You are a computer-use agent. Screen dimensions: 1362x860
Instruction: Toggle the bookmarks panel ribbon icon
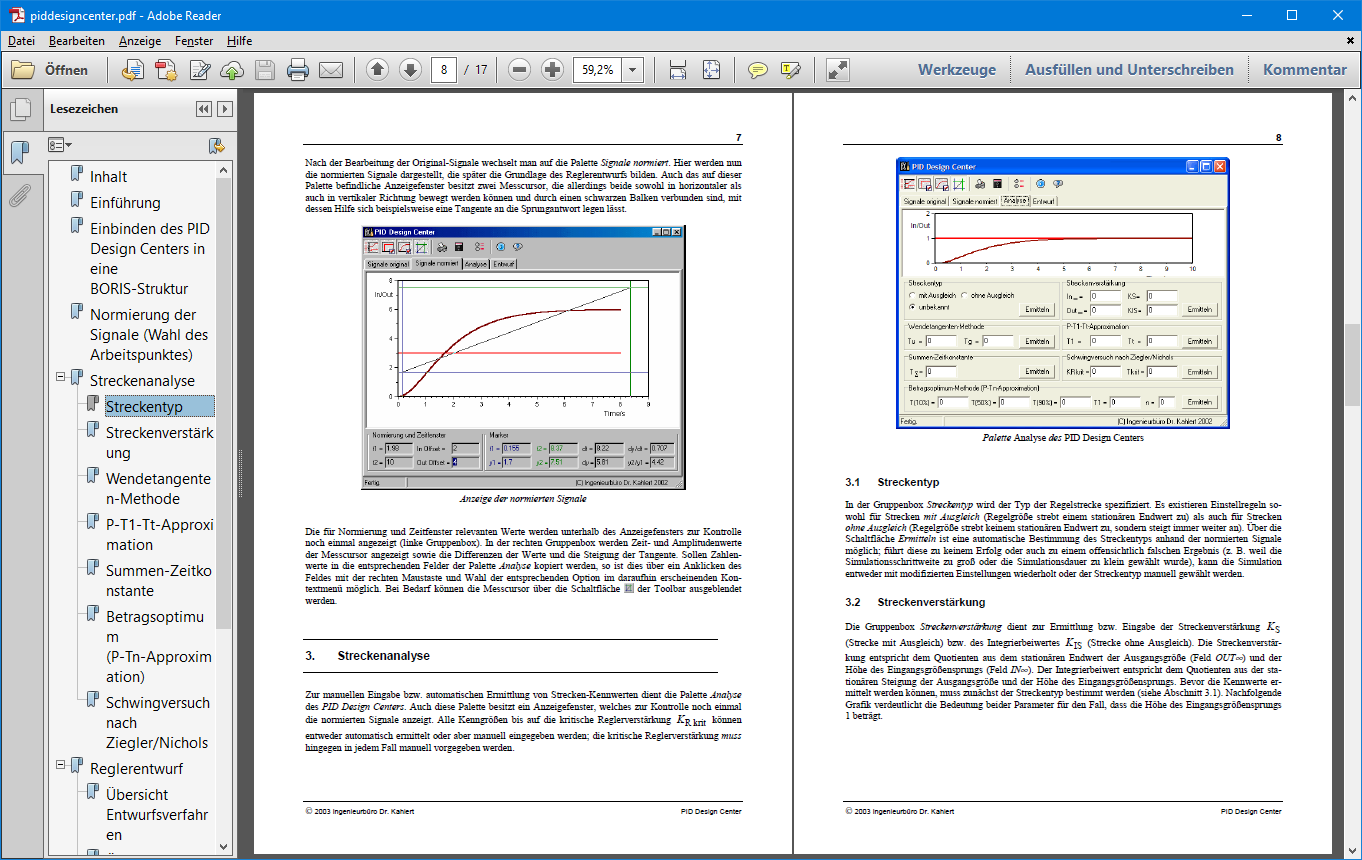tap(19, 153)
